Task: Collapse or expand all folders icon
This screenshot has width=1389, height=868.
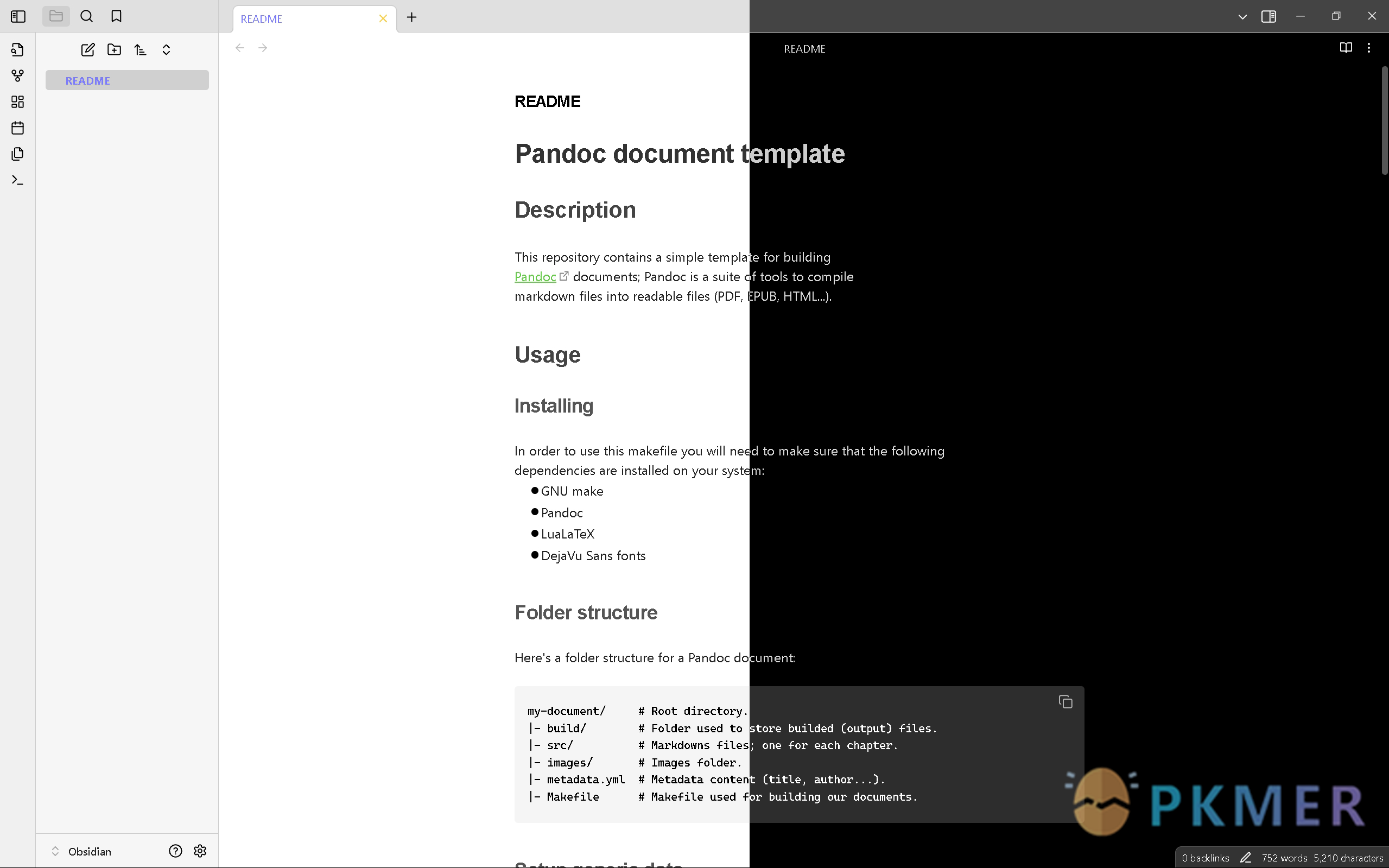Action: [x=167, y=50]
